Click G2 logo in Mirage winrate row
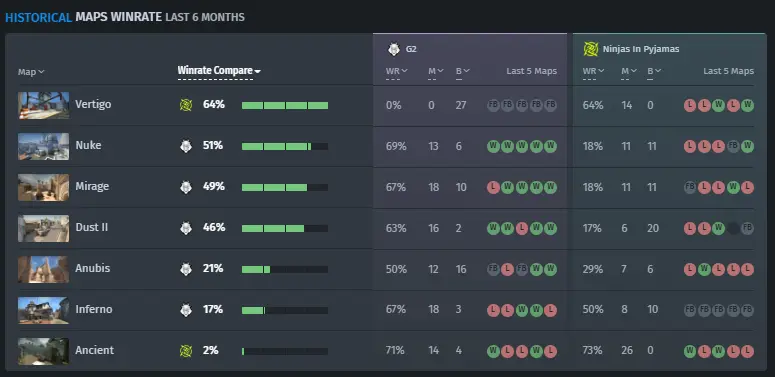Image resolution: width=775 pixels, height=377 pixels. (186, 187)
